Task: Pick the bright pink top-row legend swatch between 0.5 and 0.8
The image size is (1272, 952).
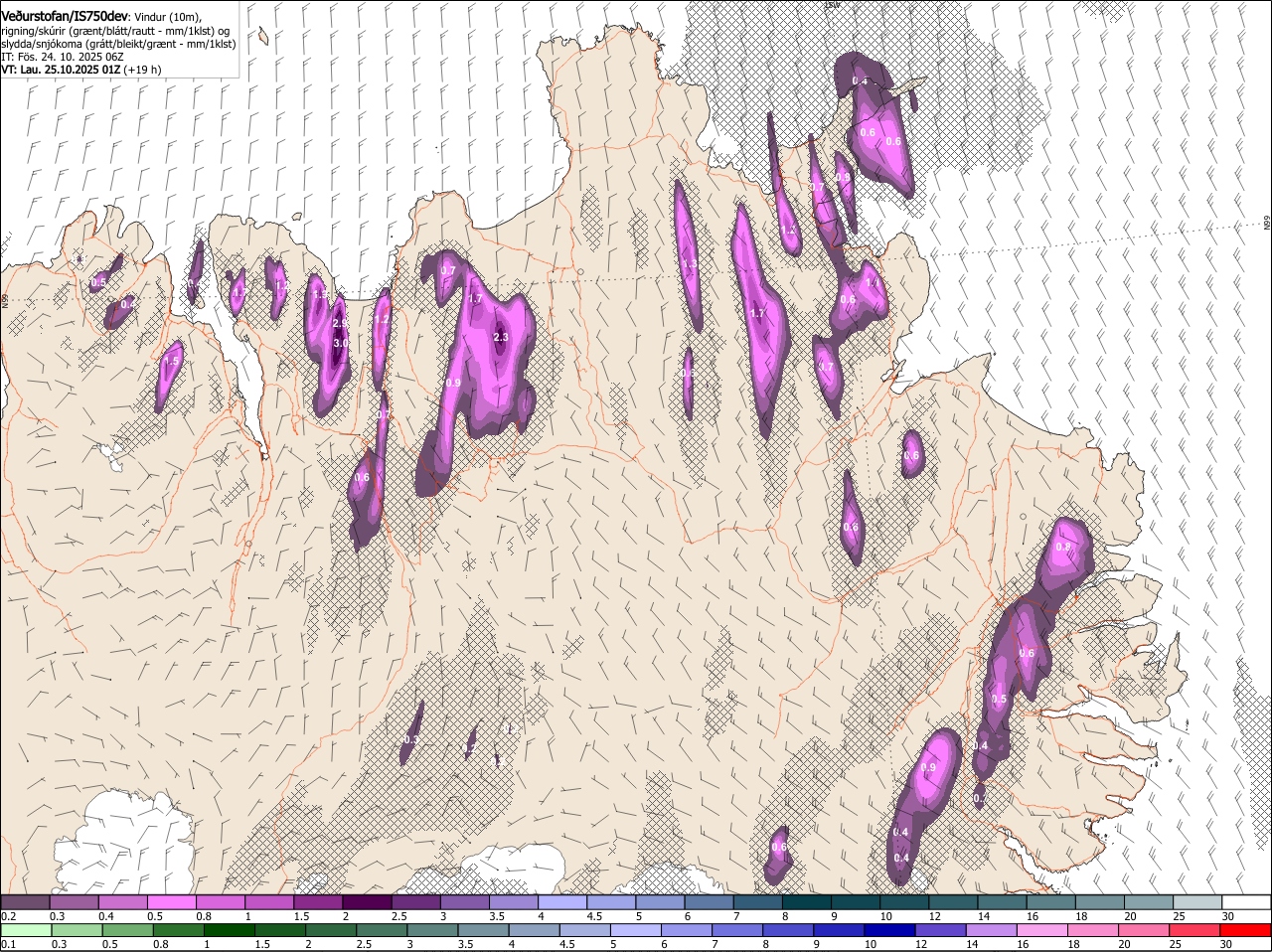Action: (171, 901)
